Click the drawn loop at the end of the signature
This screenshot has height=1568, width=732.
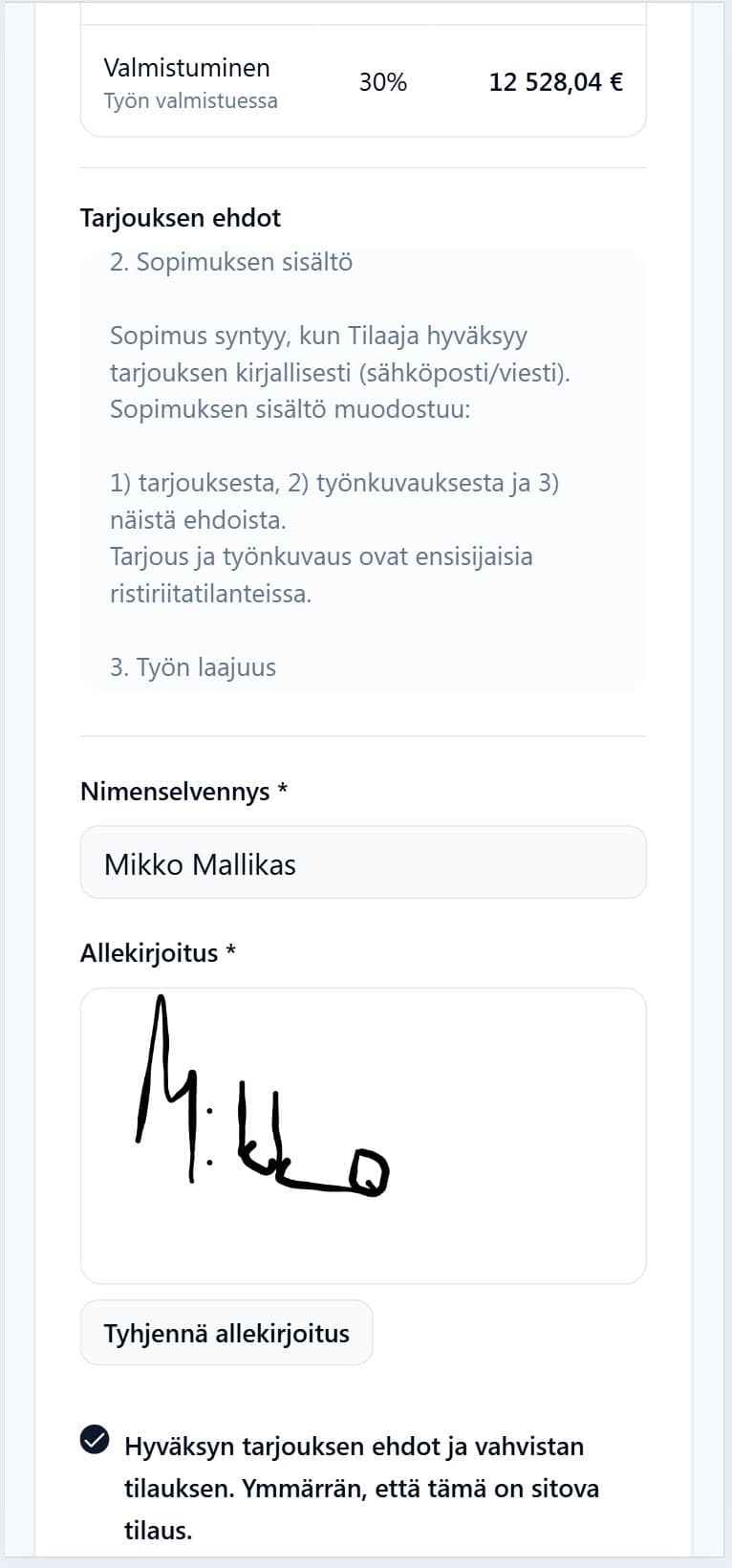(368, 1172)
